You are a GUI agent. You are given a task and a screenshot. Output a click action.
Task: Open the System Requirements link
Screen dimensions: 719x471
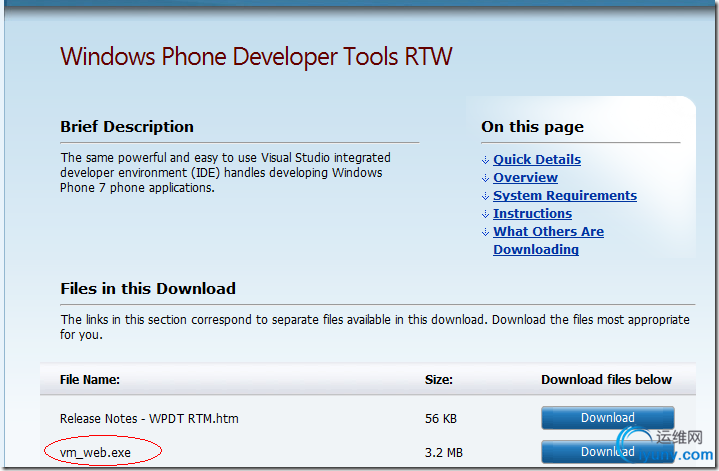(565, 195)
